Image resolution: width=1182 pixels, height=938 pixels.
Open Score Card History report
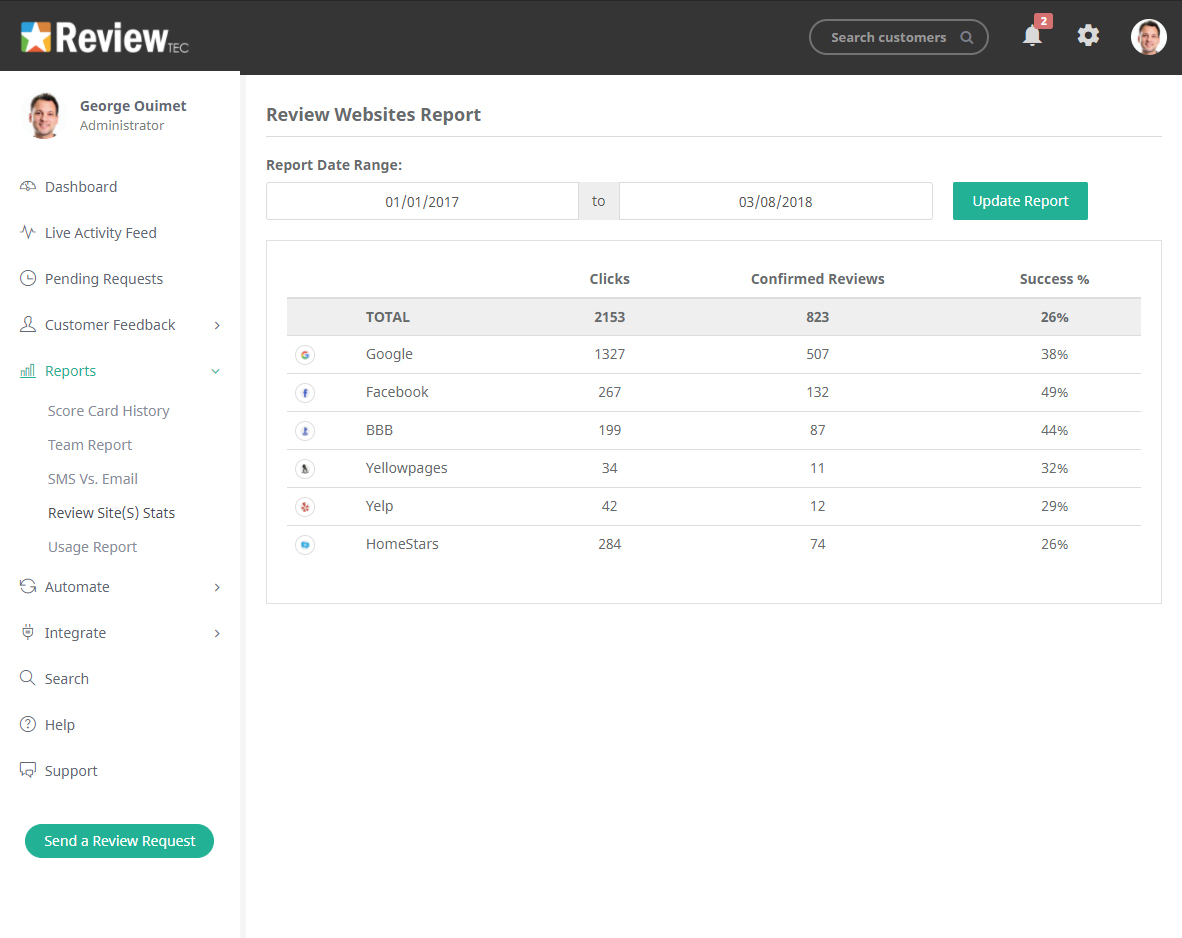[x=109, y=410]
